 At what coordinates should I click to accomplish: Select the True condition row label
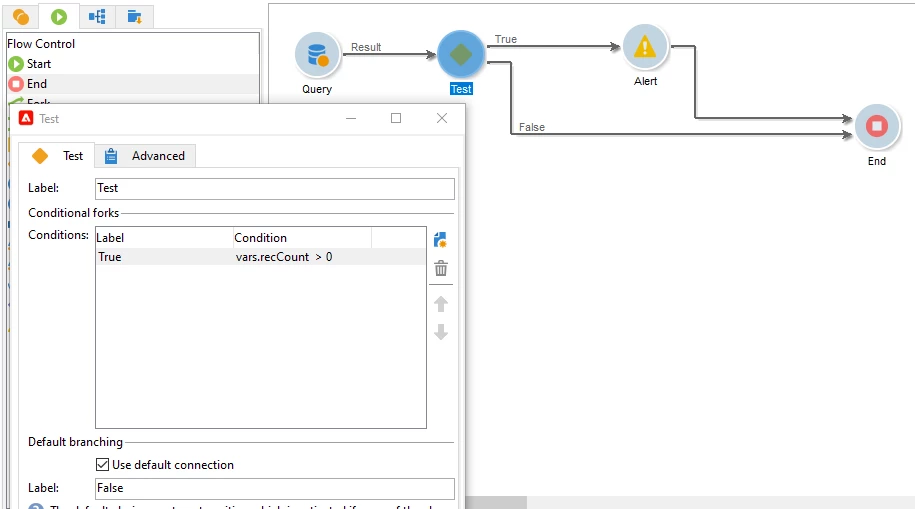110,257
